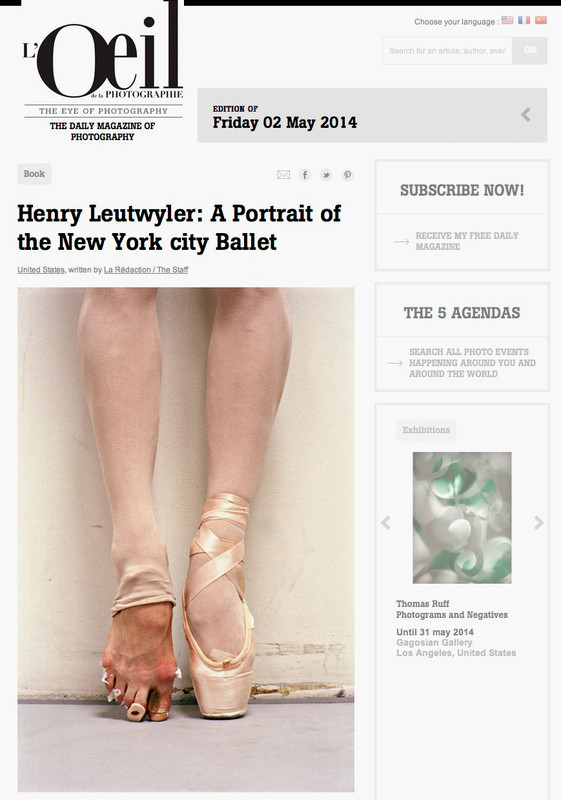Select the US flag language icon
Viewport: 561px width, 800px height.
pos(507,20)
